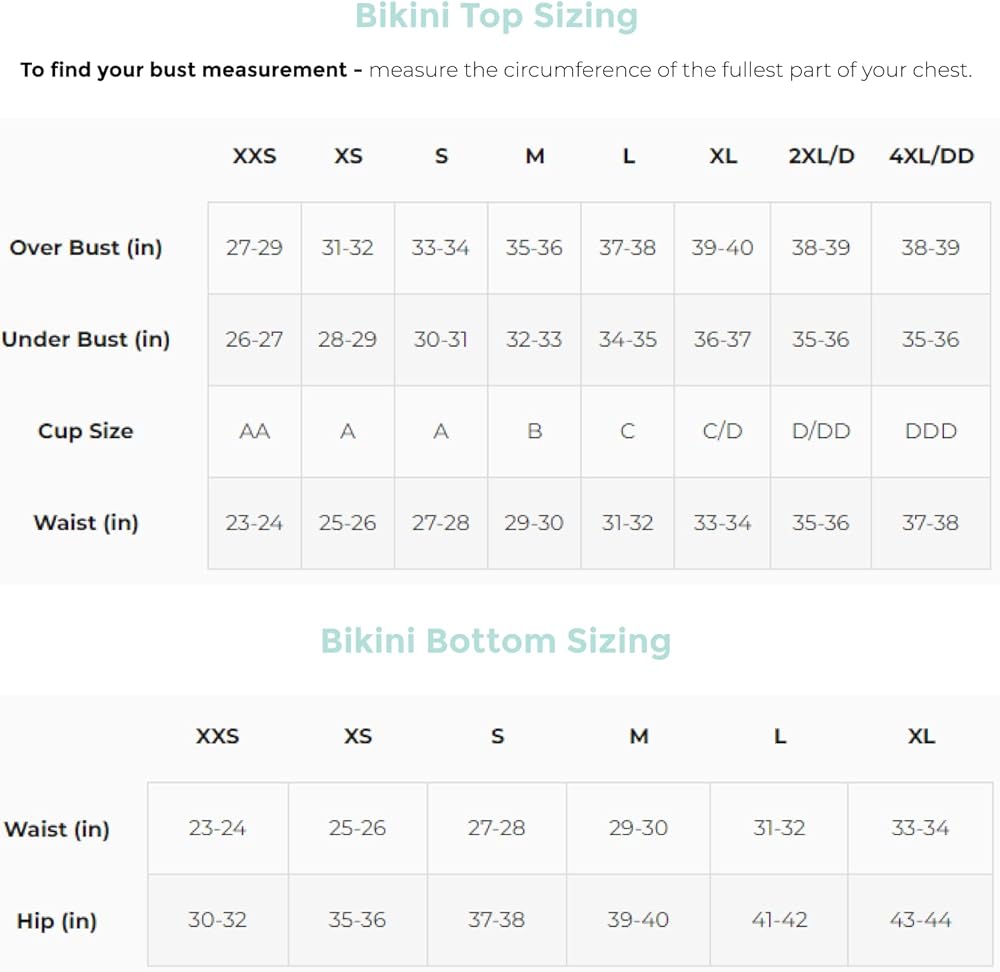Viewport: 1000px width, 972px height.
Task: Click the Bikini Bottom Sizing heading
Action: point(496,640)
